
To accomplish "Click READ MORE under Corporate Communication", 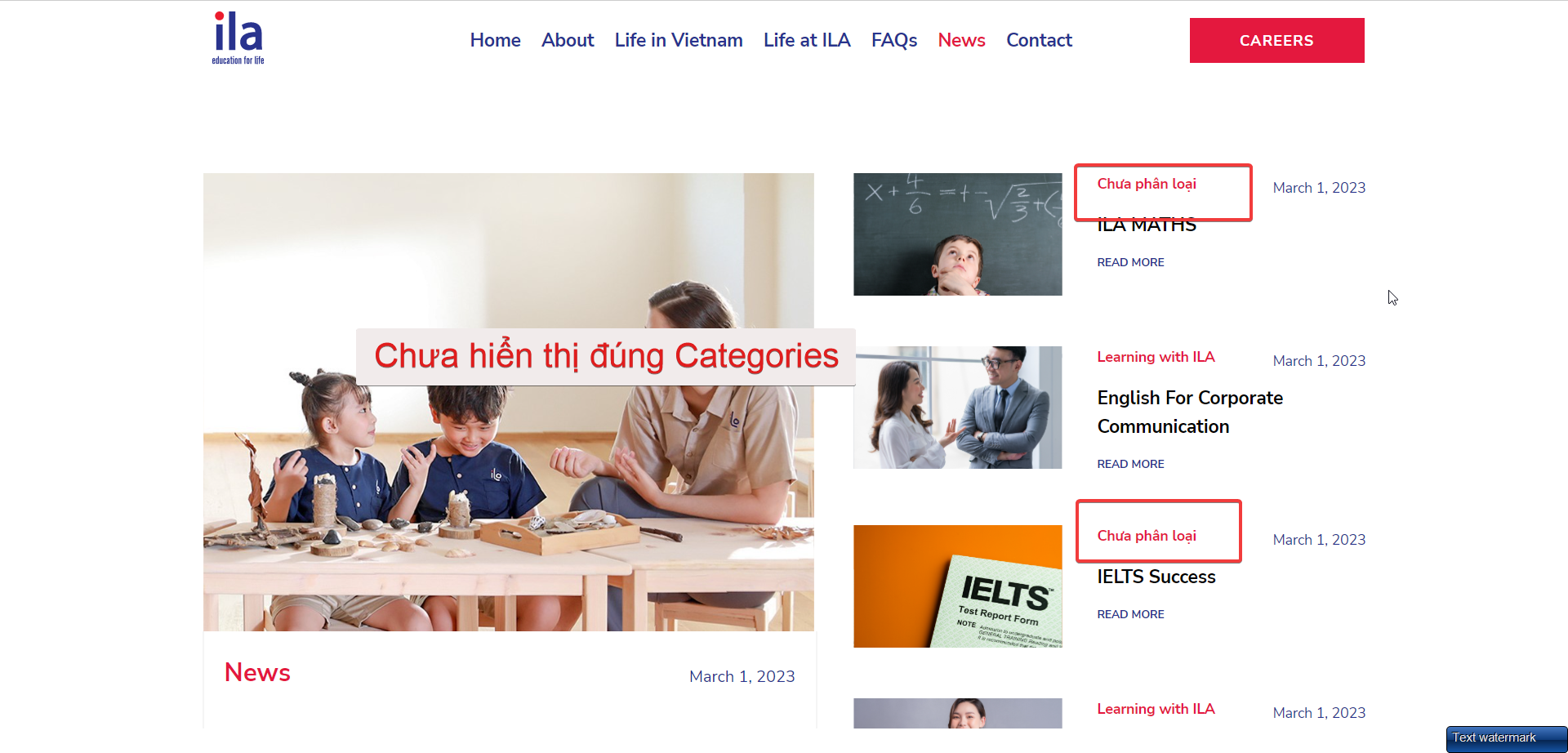I will (x=1130, y=464).
